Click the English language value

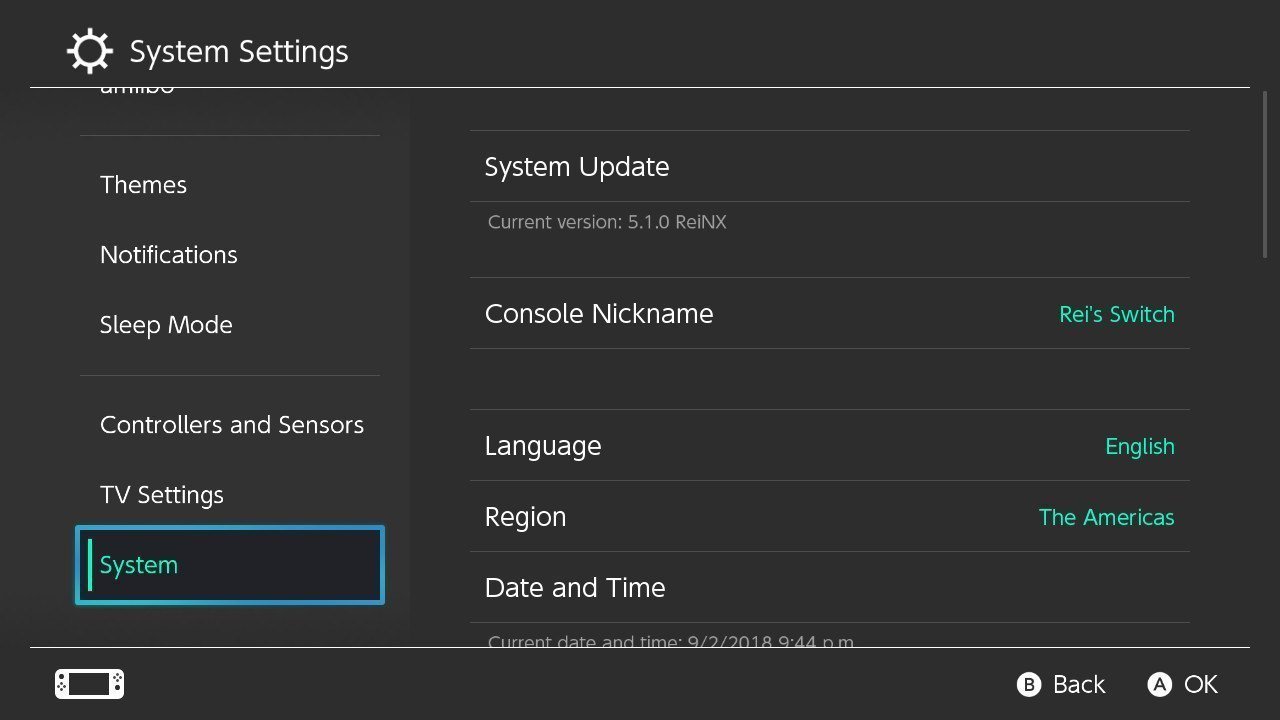[1140, 446]
